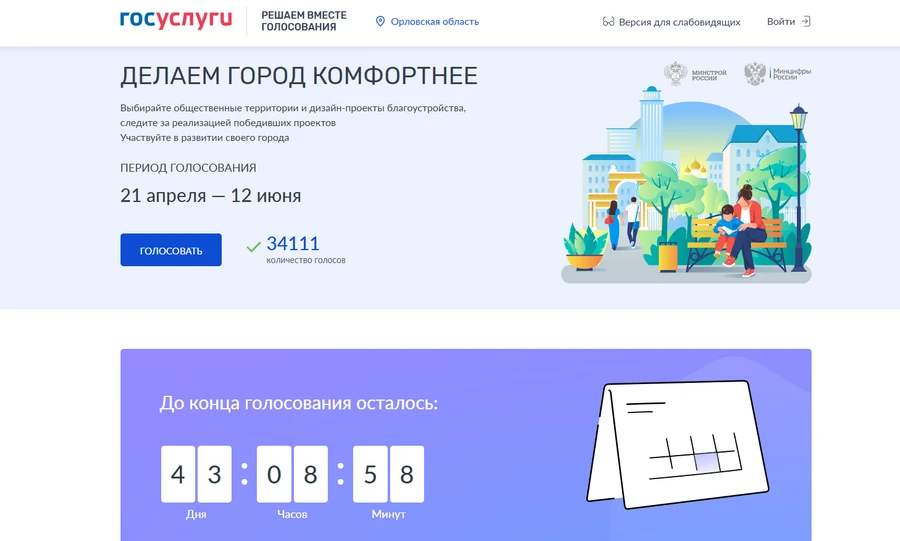The width and height of the screenshot is (900, 541).
Task: Click the Делаем город комфортнее heading
Action: point(299,76)
